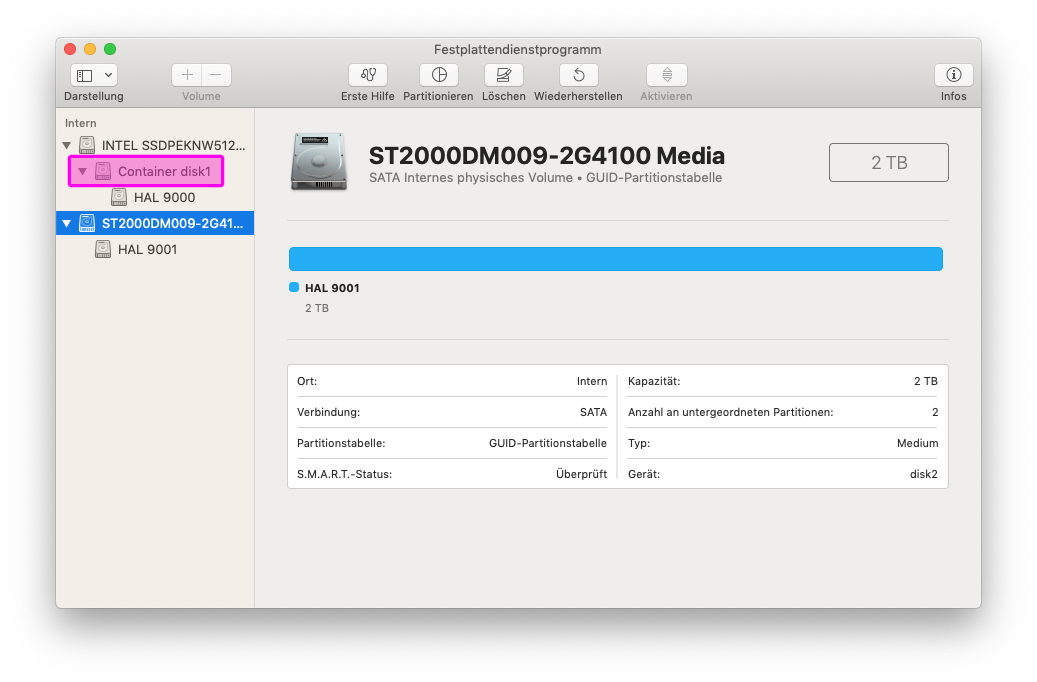Screen dimensions: 1037x682
Task: Click the Aktivieren mount icon
Action: coord(667,75)
